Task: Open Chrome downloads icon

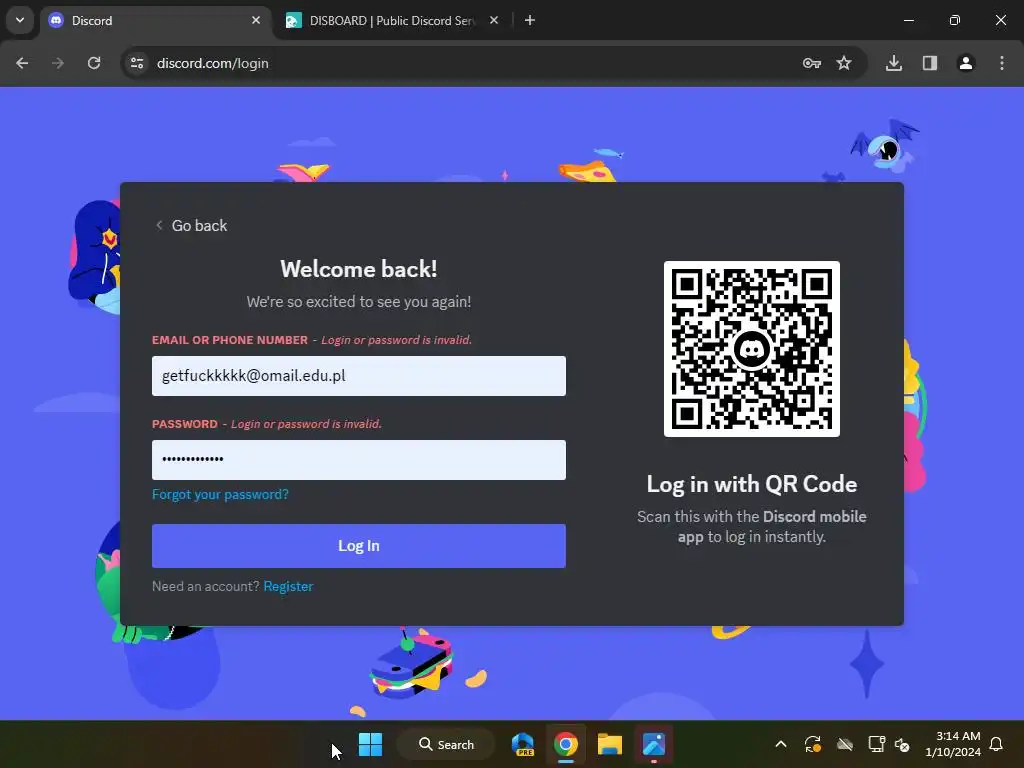Action: [x=894, y=63]
